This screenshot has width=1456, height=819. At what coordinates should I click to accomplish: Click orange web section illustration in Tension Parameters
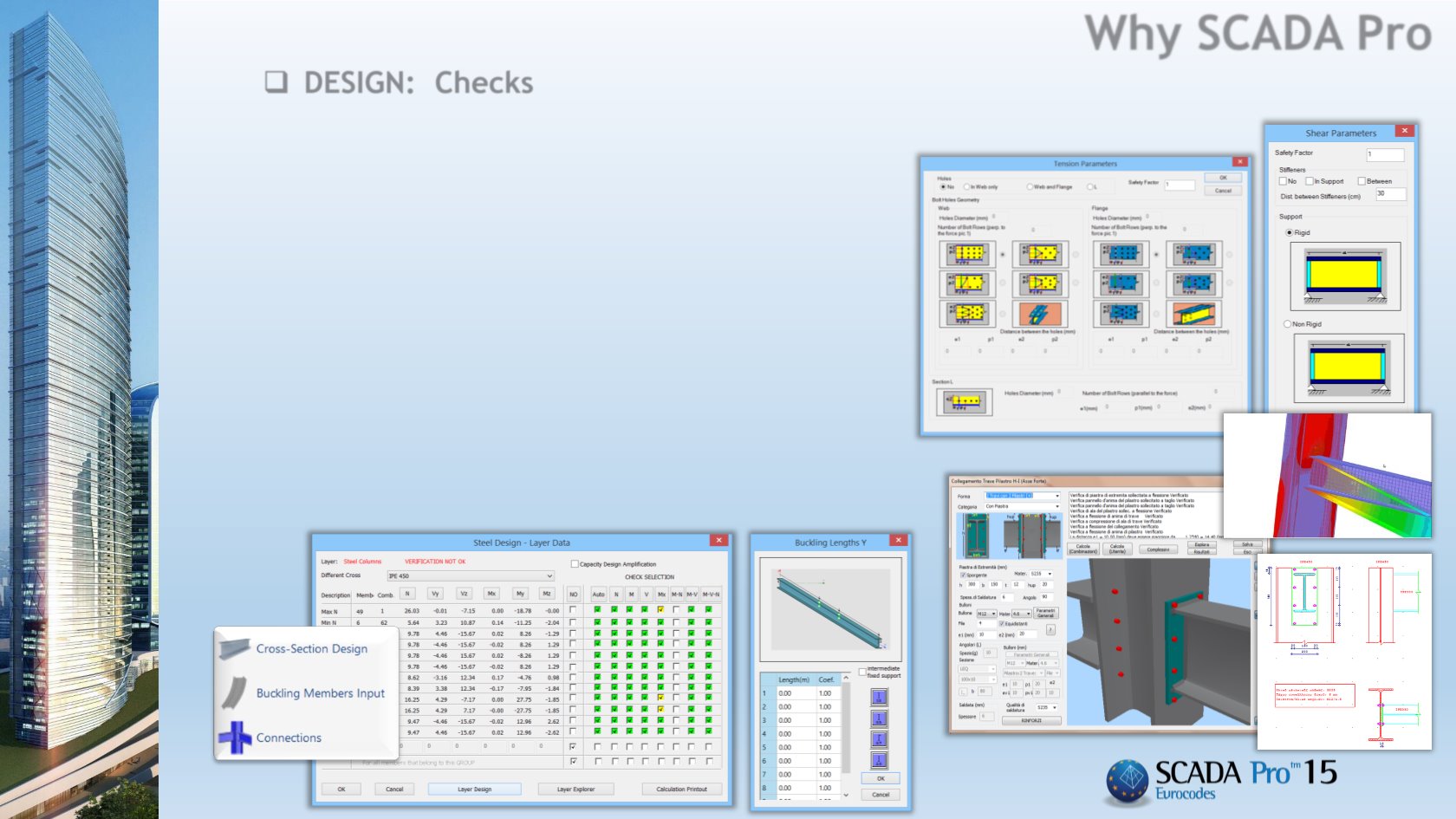(1040, 313)
